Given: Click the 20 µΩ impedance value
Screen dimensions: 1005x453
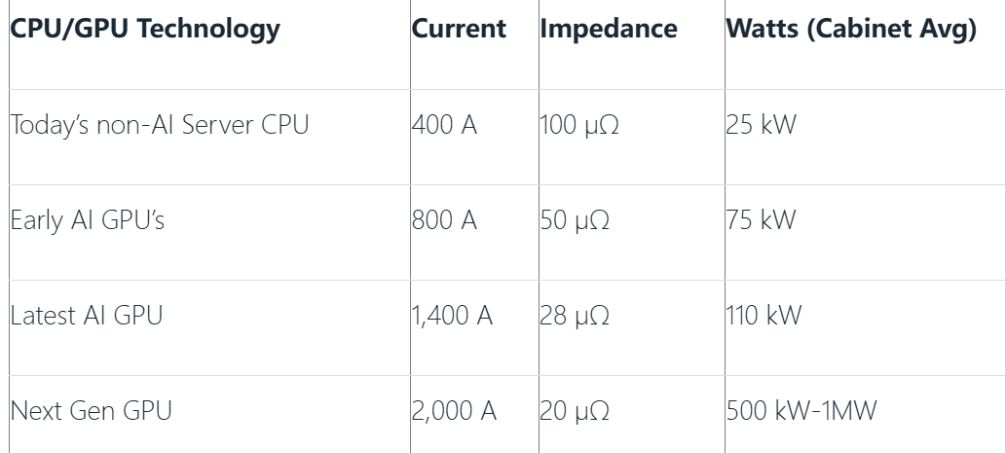Looking at the screenshot, I should click(574, 411).
